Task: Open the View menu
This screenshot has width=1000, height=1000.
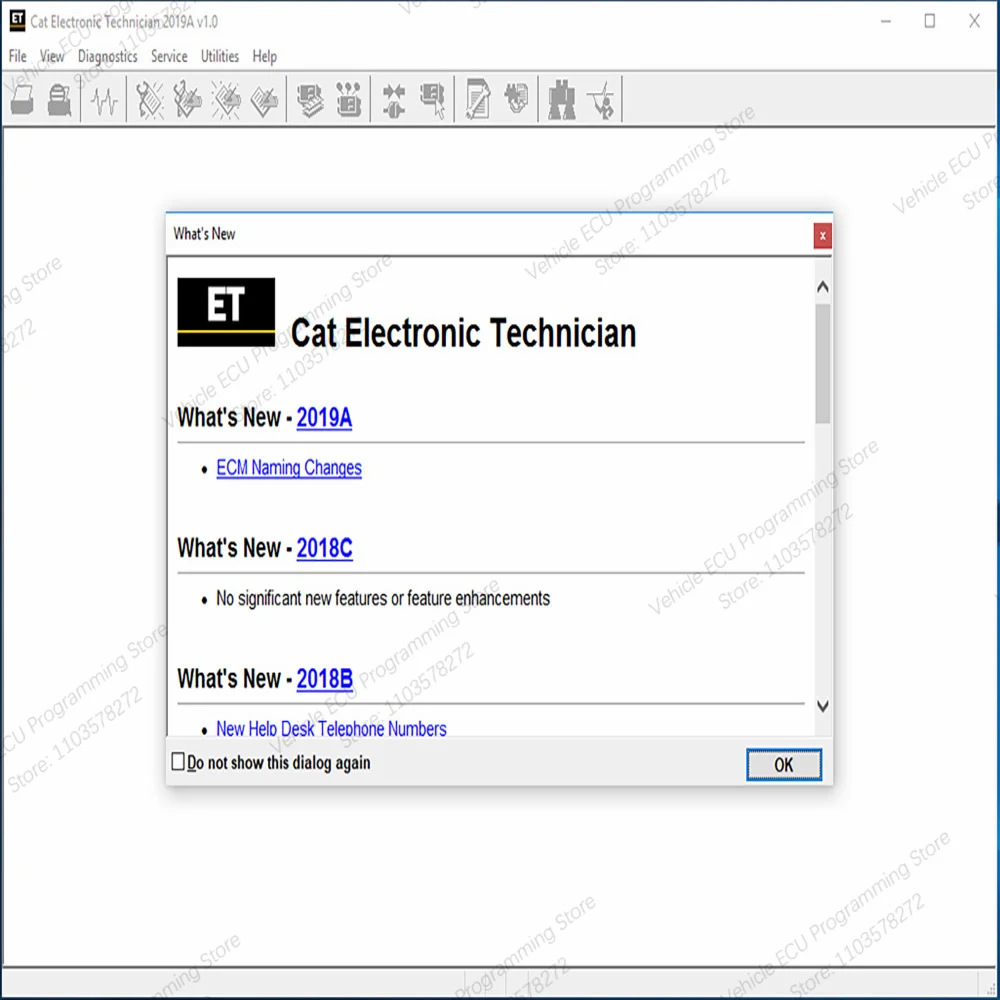Action: pos(52,56)
